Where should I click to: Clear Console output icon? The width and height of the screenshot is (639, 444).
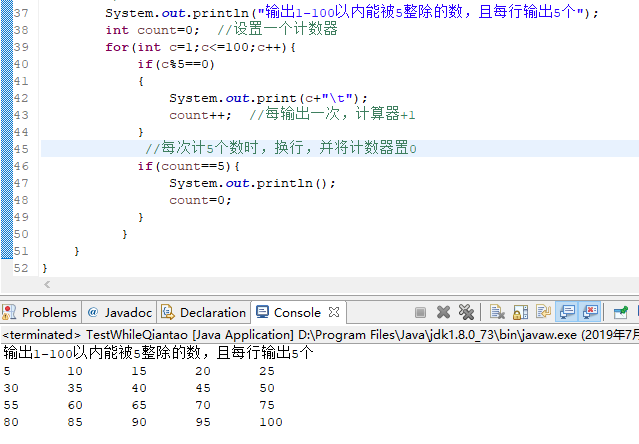[497, 312]
